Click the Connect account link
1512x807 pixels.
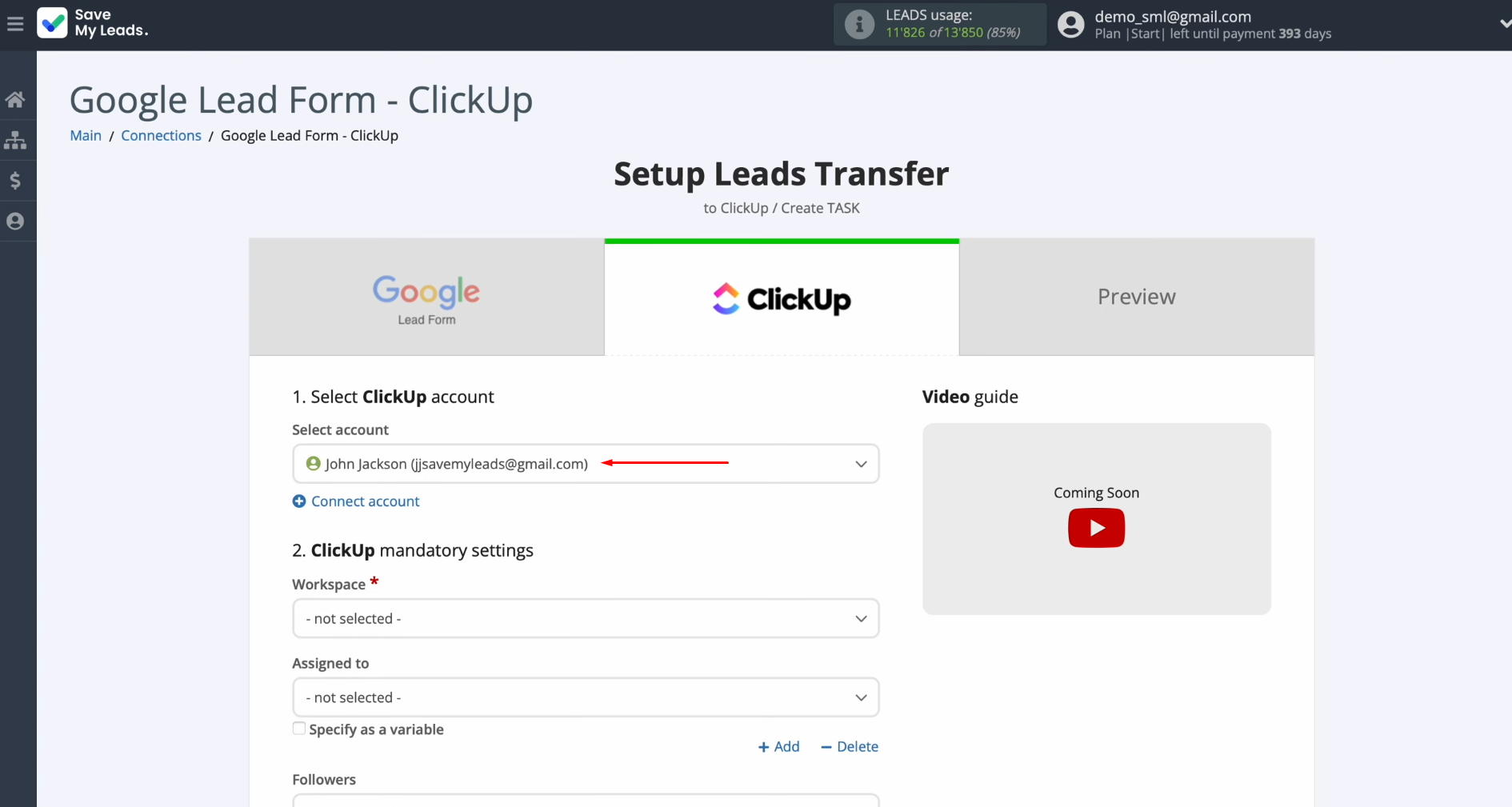(365, 501)
